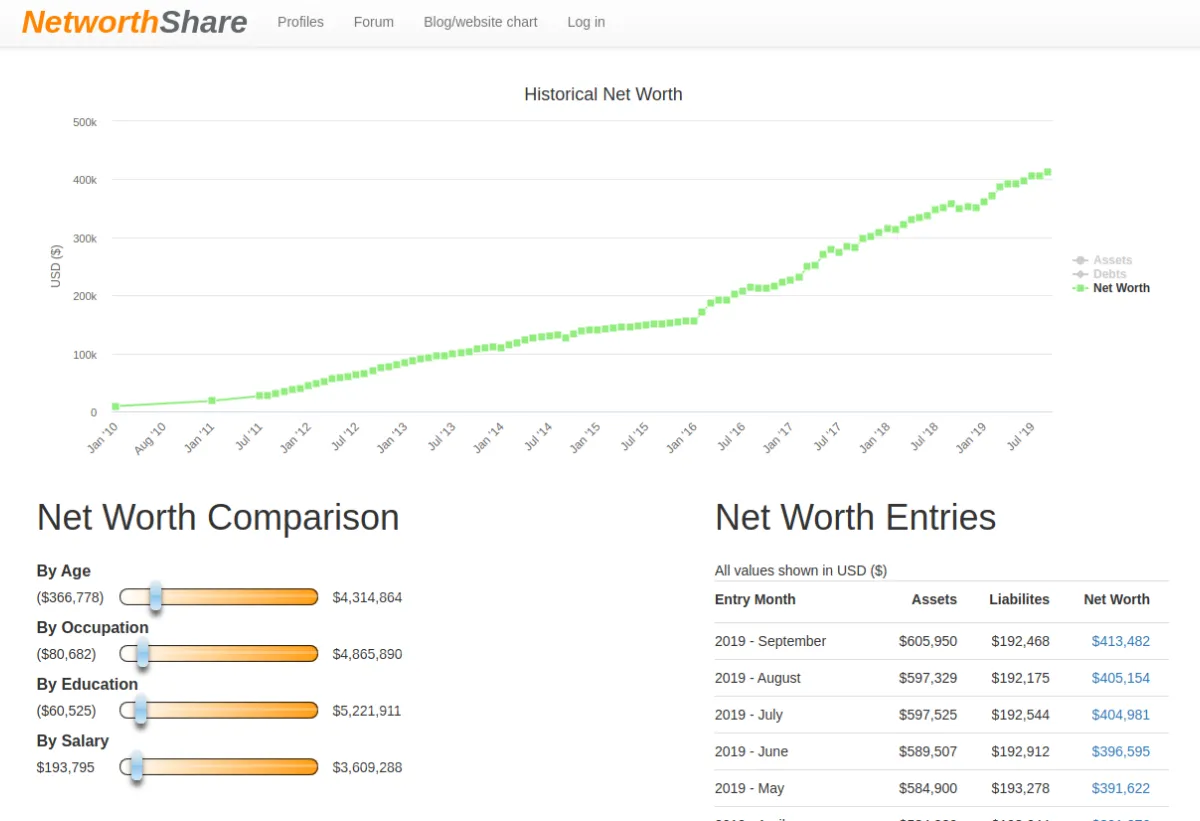Click the Log in link
1200x821 pixels.
click(586, 21)
